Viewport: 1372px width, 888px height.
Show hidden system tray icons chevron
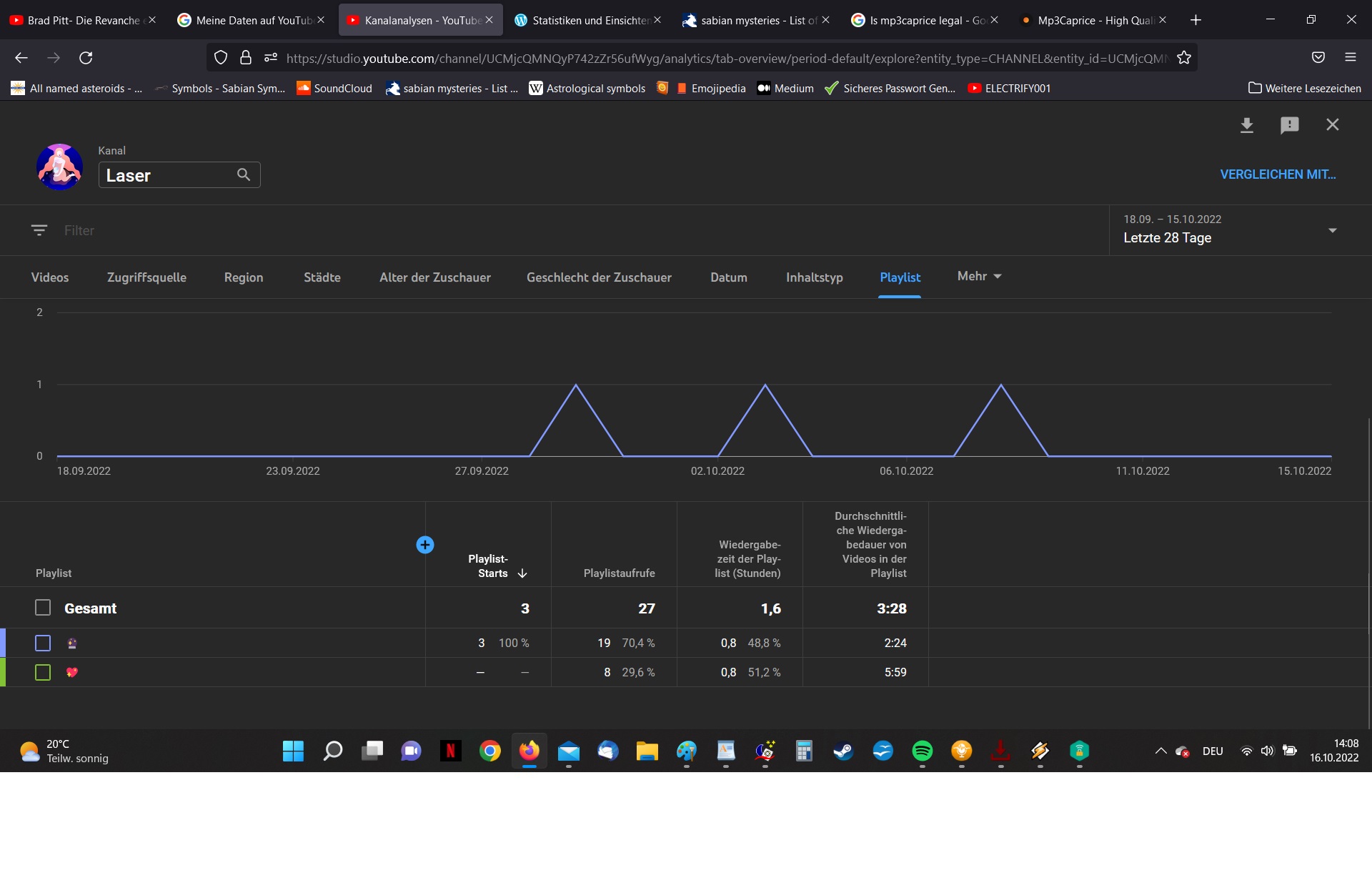pos(1160,751)
